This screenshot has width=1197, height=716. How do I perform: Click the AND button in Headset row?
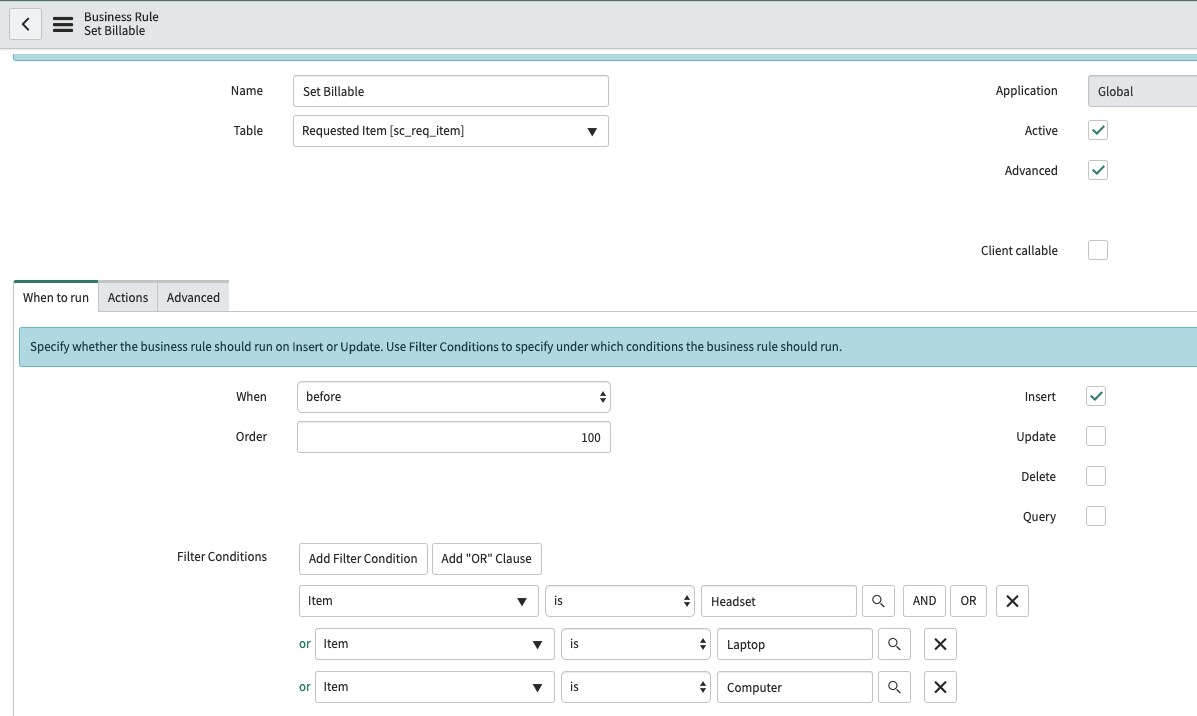924,601
